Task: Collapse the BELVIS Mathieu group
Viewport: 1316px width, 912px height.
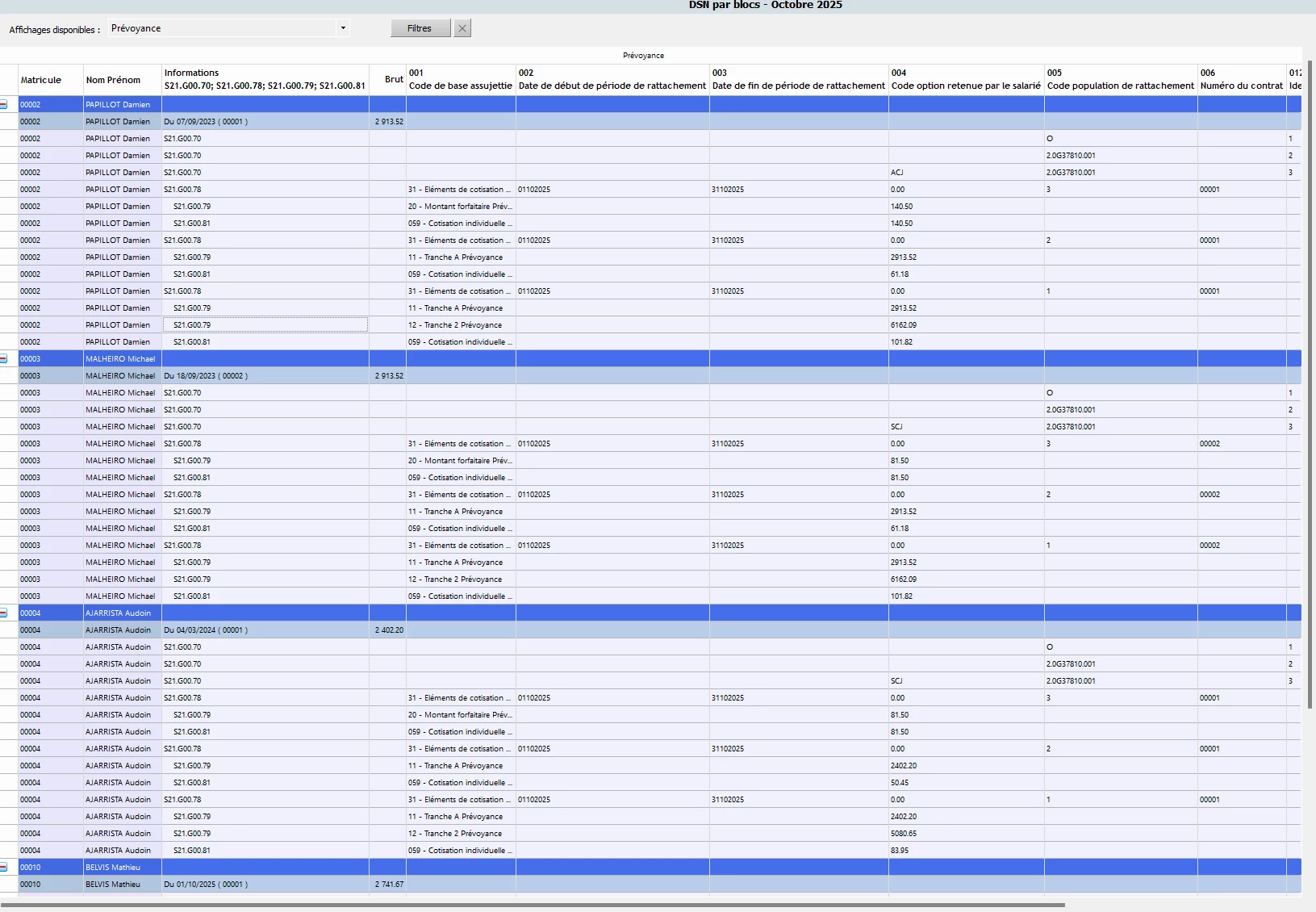Action: (4, 868)
